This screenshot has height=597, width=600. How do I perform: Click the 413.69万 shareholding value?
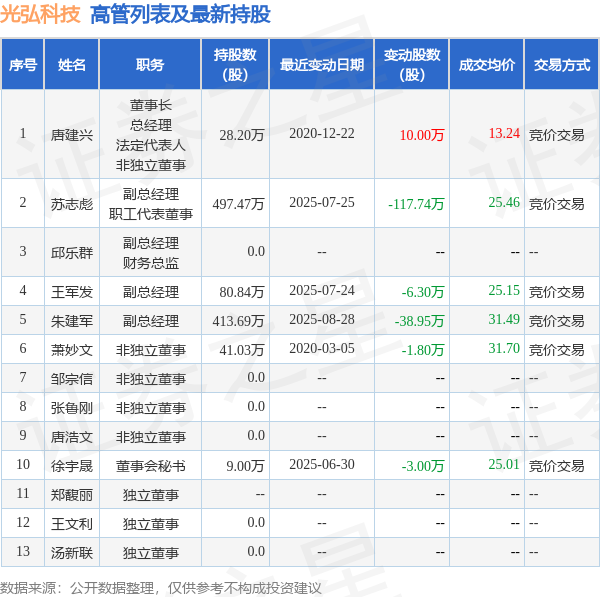[x=238, y=321]
